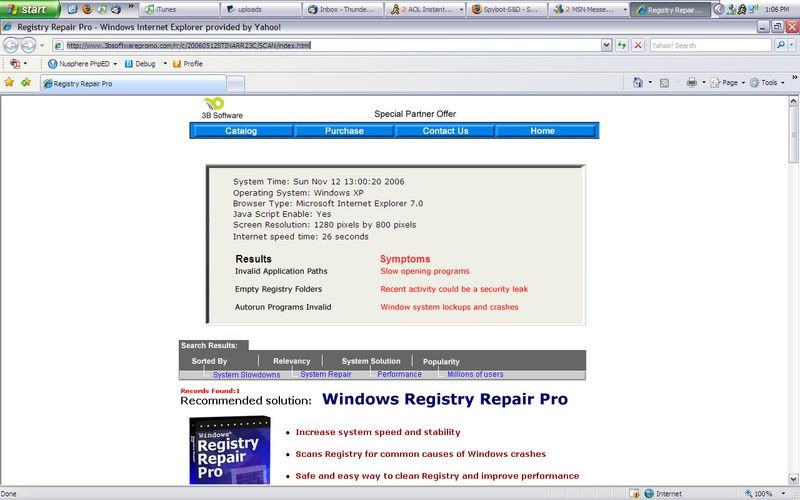The width and height of the screenshot is (800, 500).
Task: Switch to MSN Messenger taskbar group
Action: tap(589, 9)
